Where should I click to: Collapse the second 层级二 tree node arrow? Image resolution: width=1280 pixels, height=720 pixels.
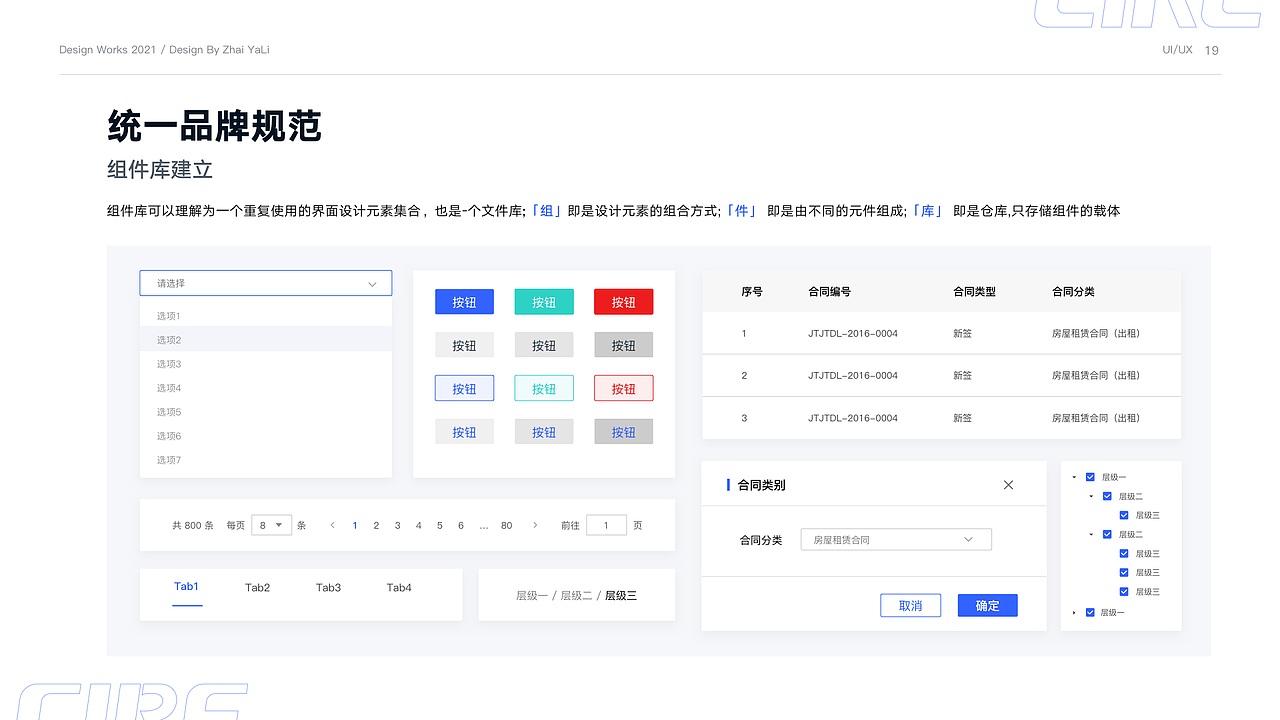tap(1091, 534)
